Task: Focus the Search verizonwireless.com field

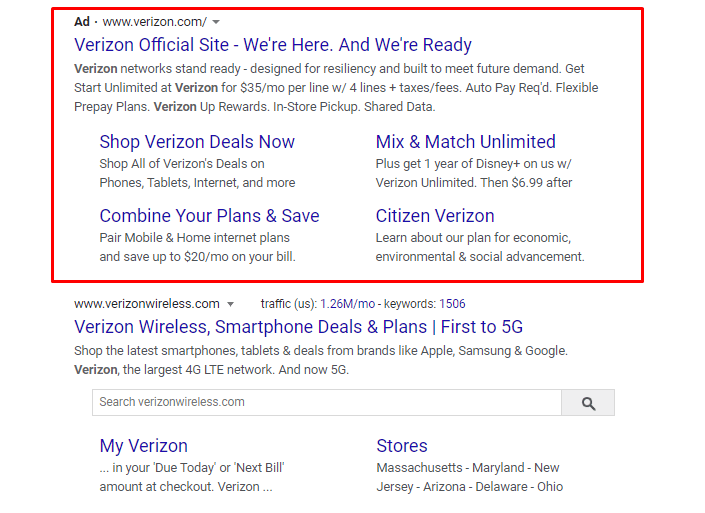Action: pyautogui.click(x=327, y=402)
